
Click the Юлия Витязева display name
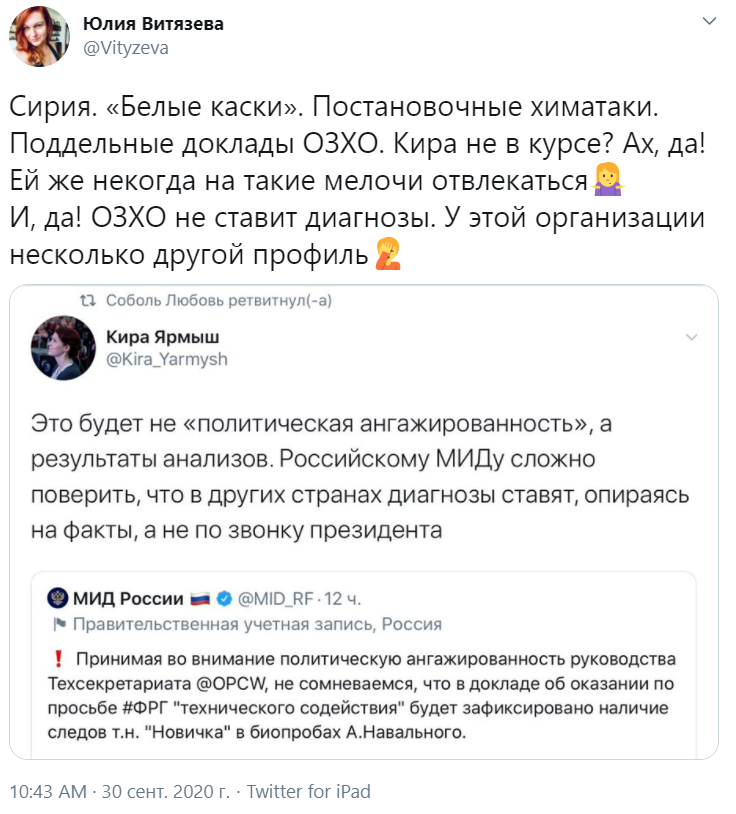click(152, 25)
